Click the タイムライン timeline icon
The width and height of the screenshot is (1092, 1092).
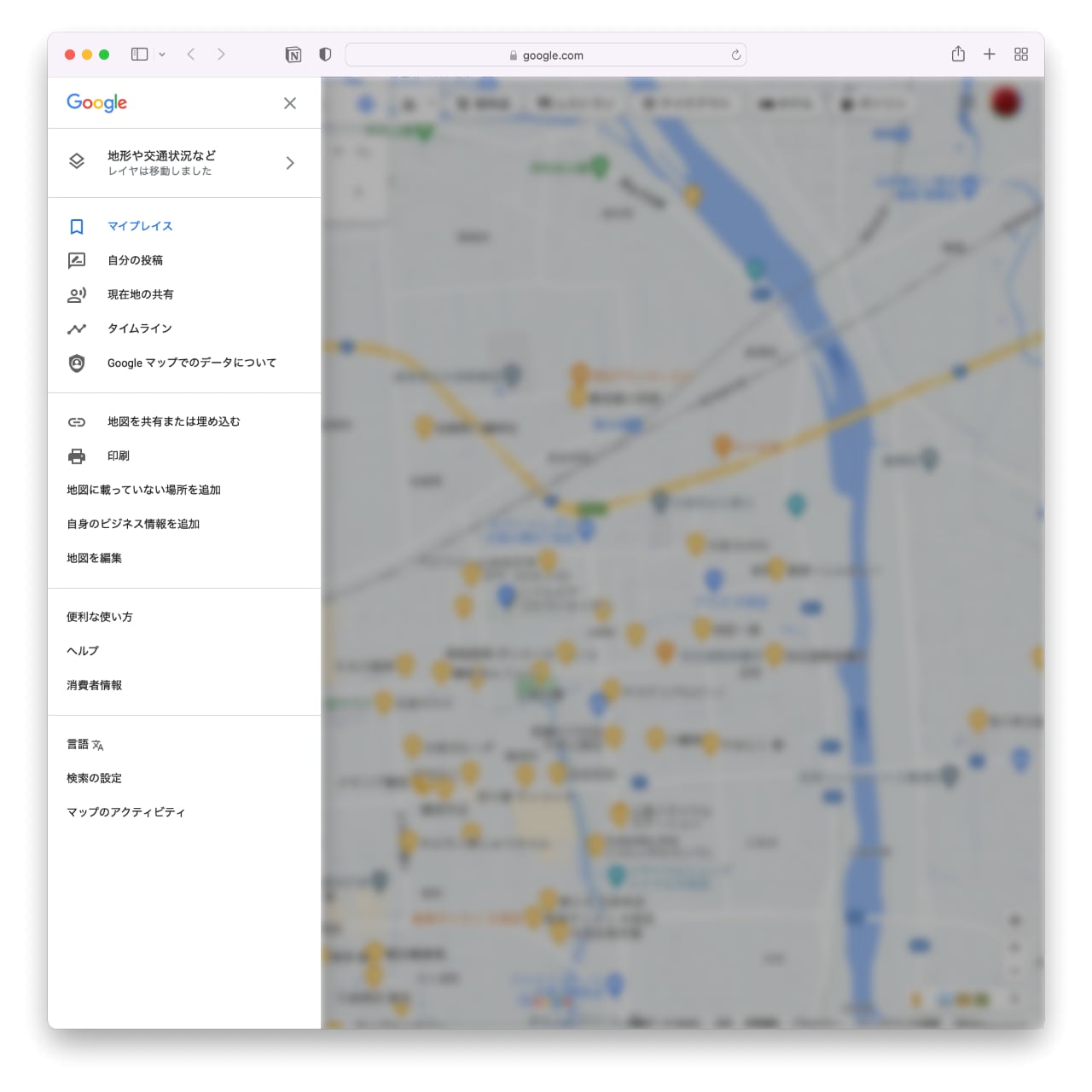(x=77, y=328)
